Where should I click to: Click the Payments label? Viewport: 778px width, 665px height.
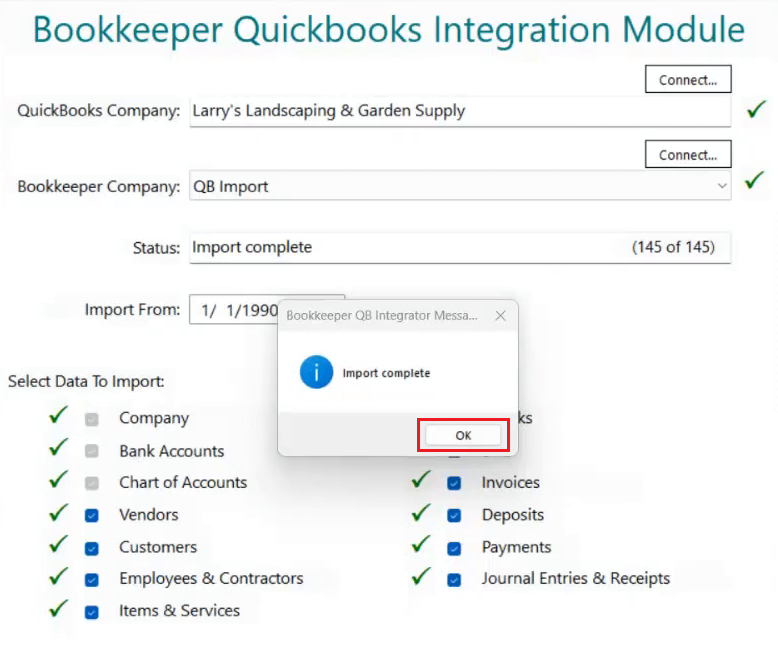point(517,547)
